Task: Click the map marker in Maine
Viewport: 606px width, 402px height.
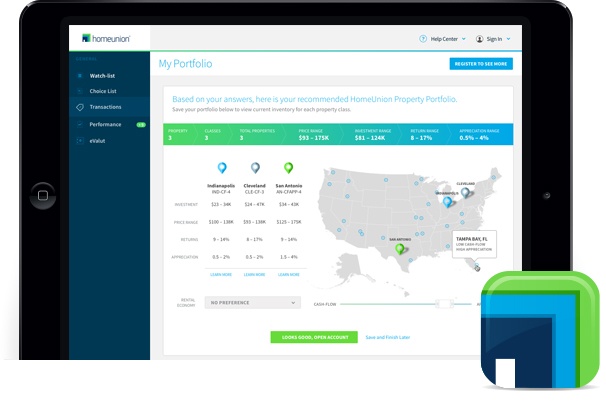Action: [x=494, y=177]
